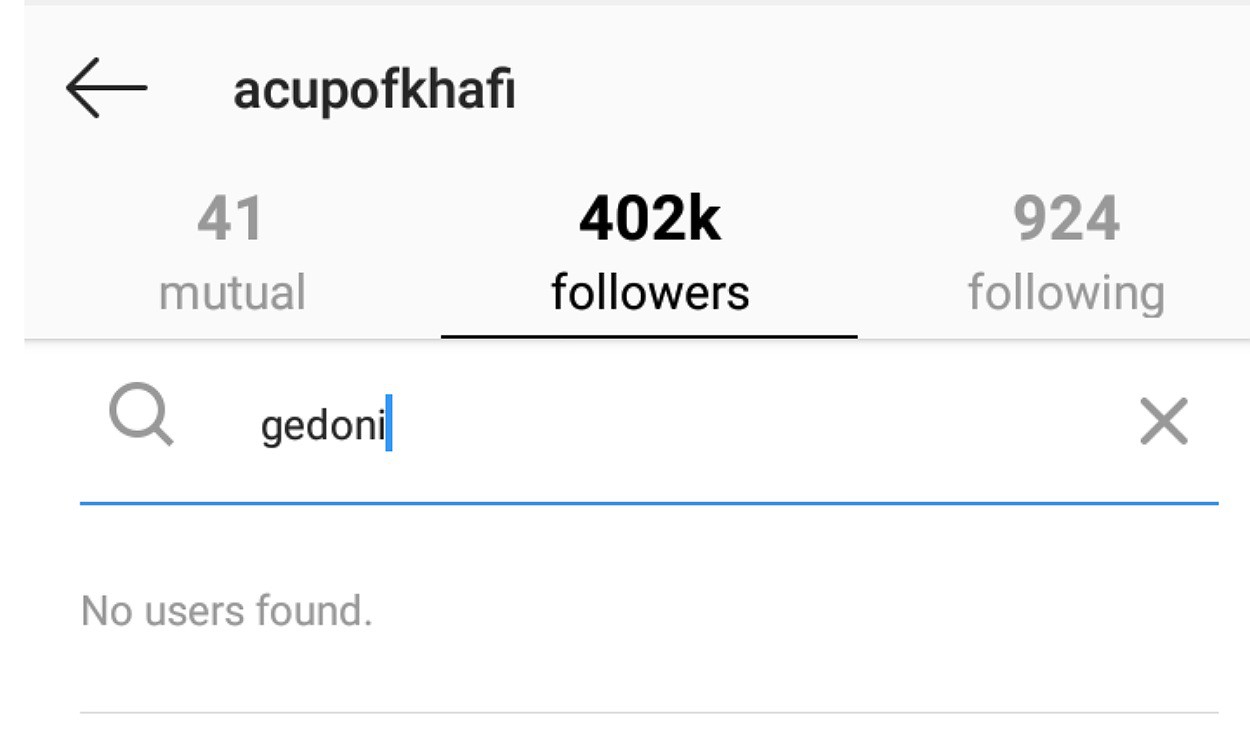
Task: Click the 402k followers count
Action: [x=650, y=219]
